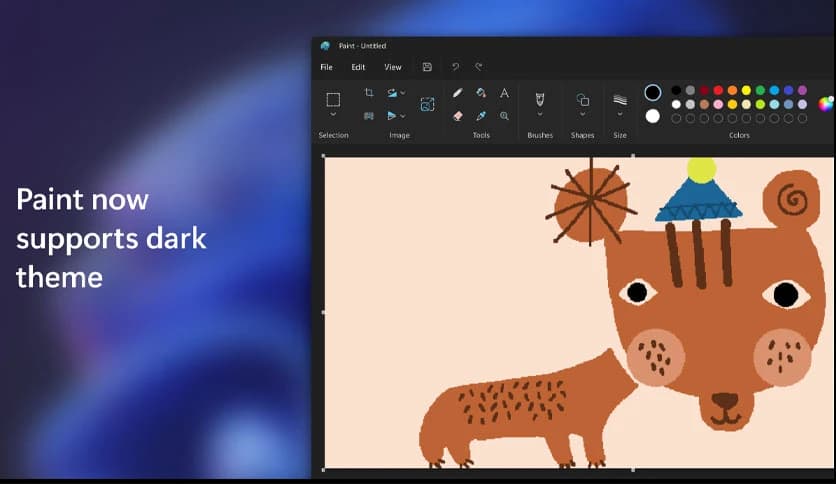Pick the turquoise blue swatch in top row

(774, 90)
